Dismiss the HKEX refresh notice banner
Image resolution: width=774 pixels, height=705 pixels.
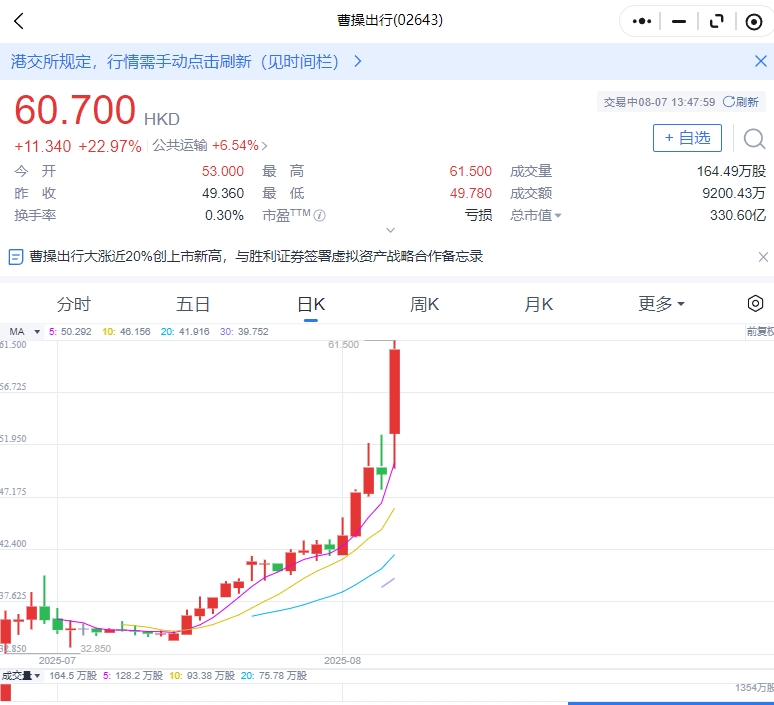click(x=761, y=61)
